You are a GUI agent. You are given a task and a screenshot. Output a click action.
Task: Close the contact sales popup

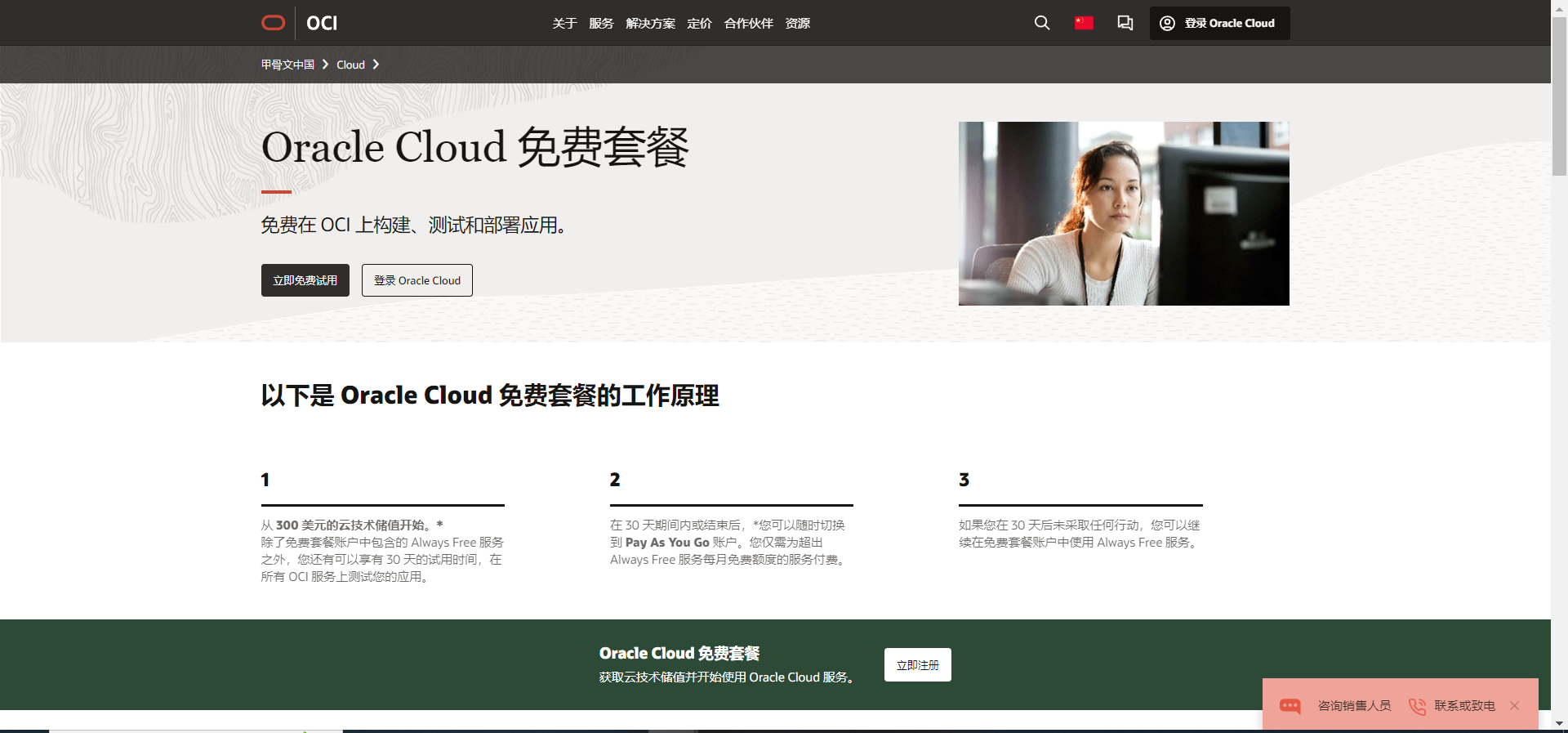tap(1515, 706)
